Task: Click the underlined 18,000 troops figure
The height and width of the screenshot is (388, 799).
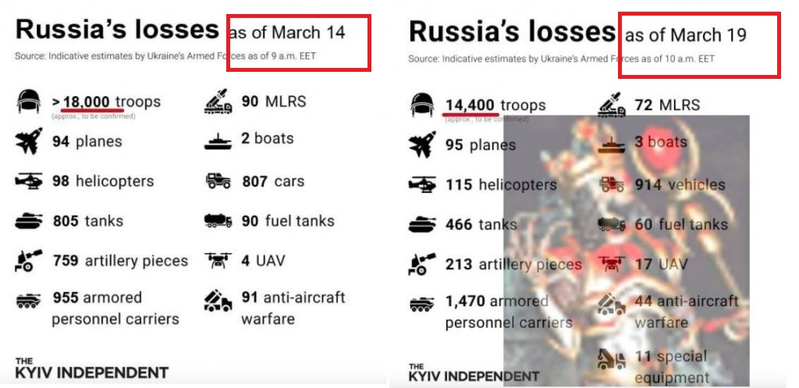Action: 87,102
